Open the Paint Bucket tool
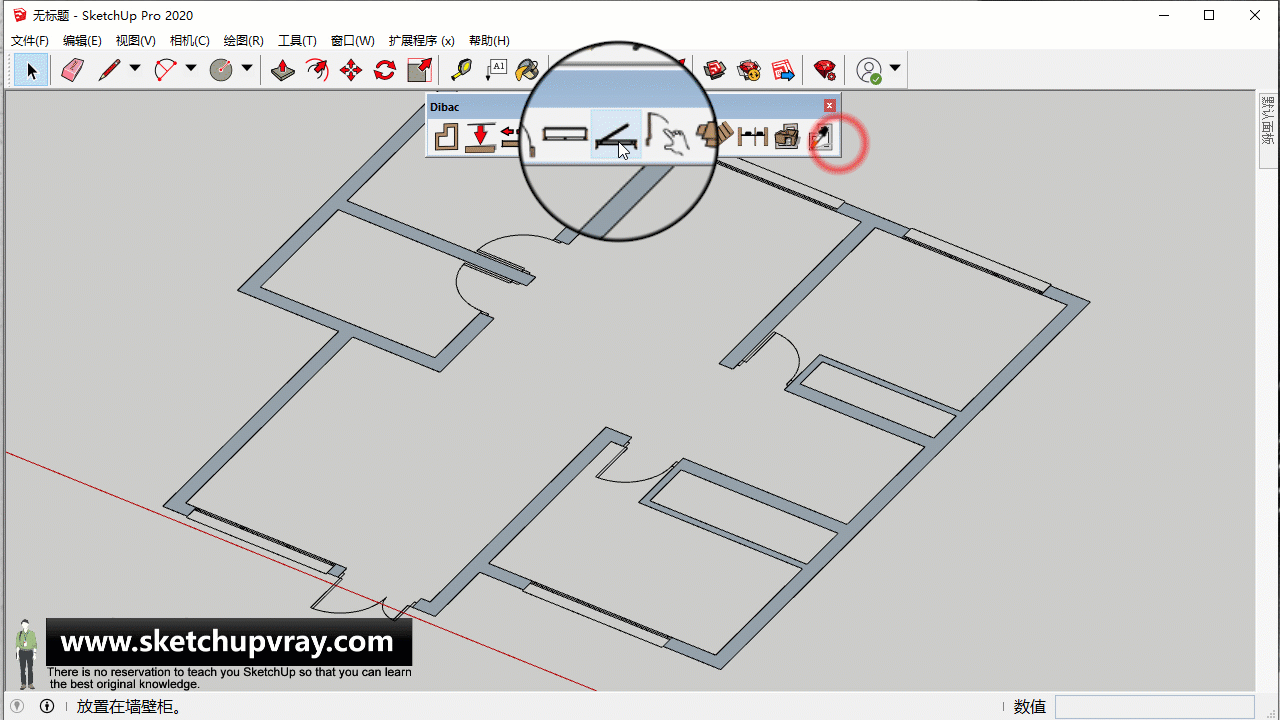This screenshot has width=1280, height=720. coord(528,70)
